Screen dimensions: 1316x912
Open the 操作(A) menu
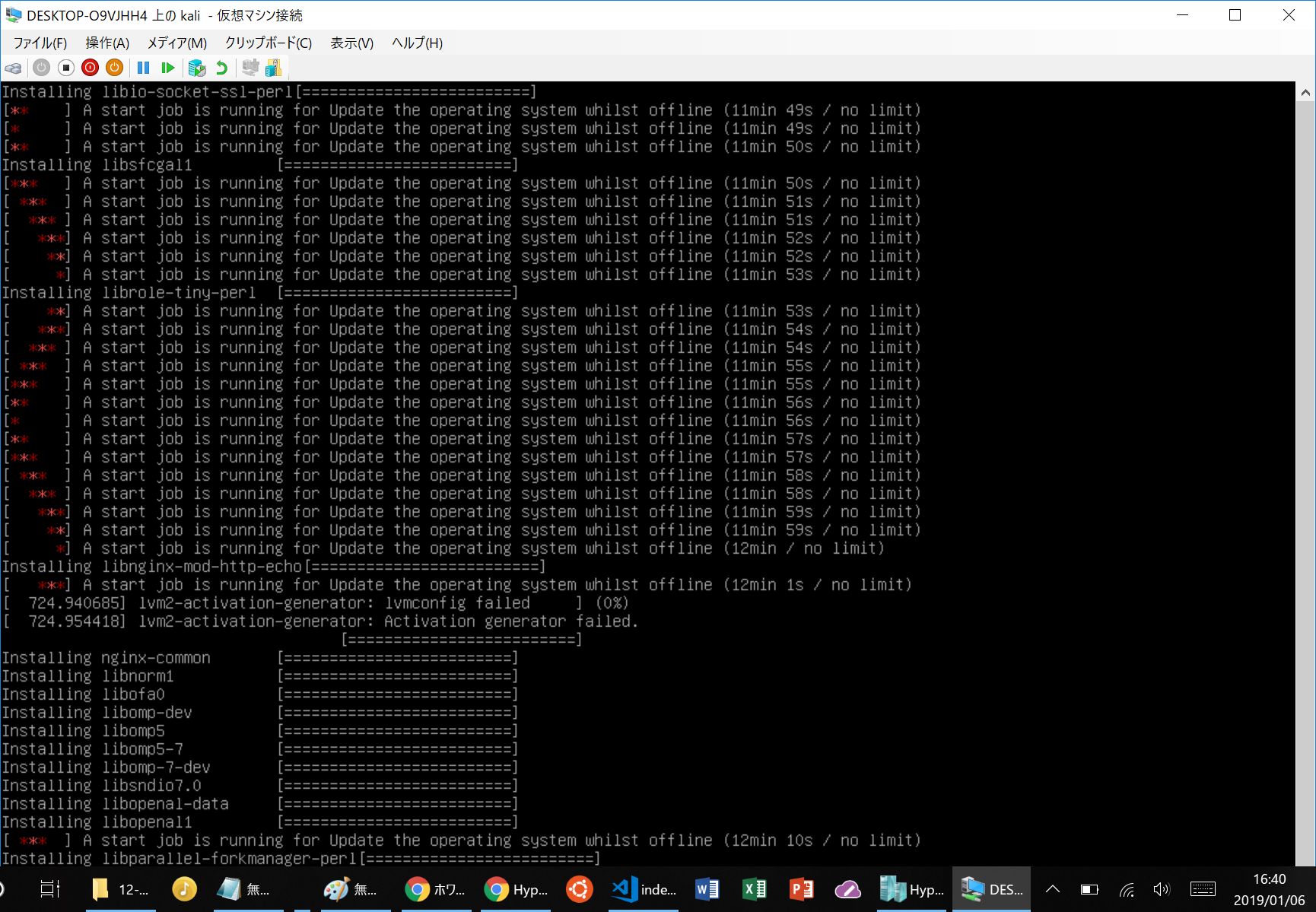(x=107, y=43)
